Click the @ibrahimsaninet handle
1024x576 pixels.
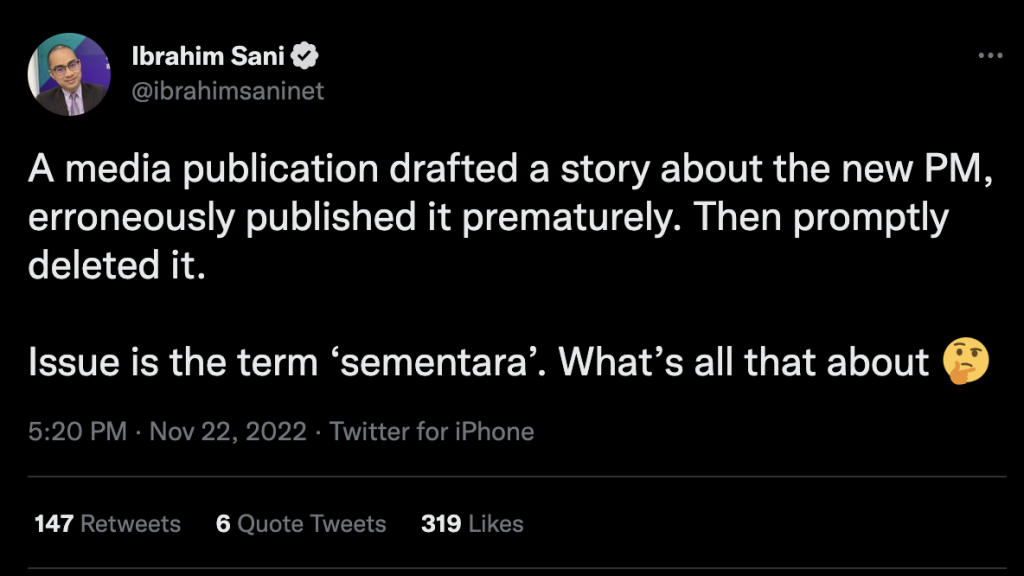228,91
